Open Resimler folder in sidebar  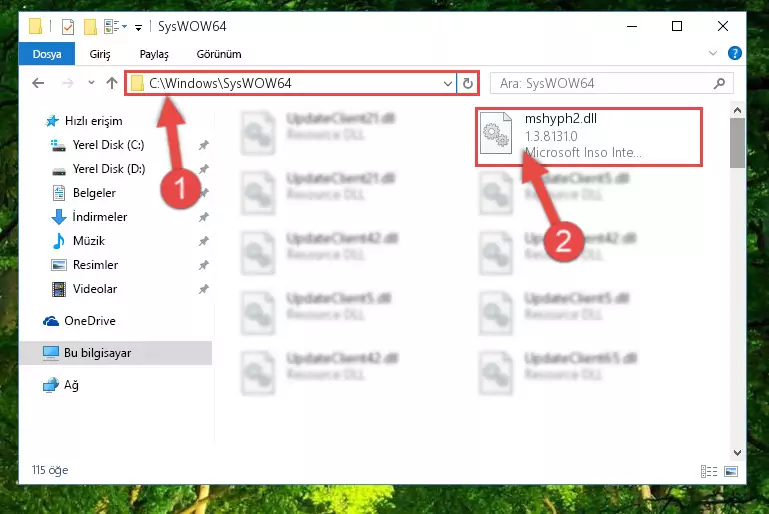point(95,265)
